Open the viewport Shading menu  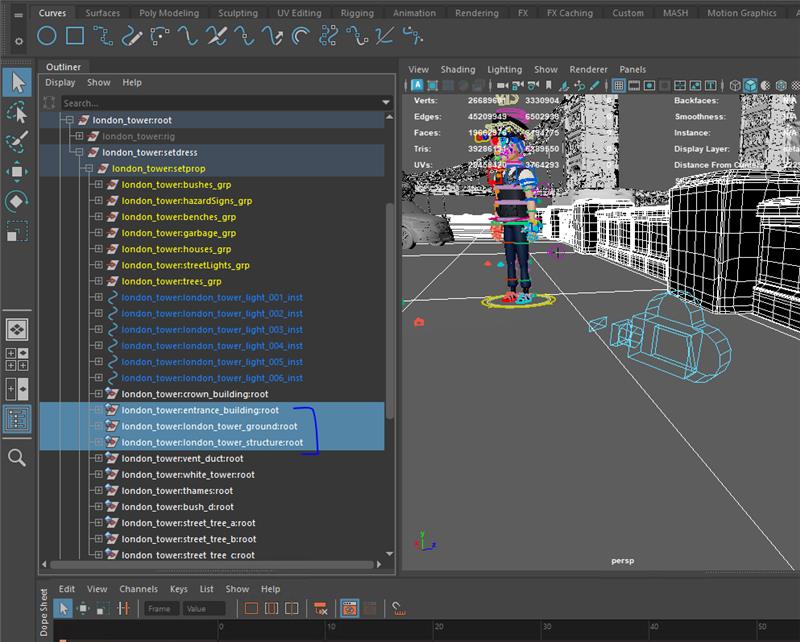[458, 69]
